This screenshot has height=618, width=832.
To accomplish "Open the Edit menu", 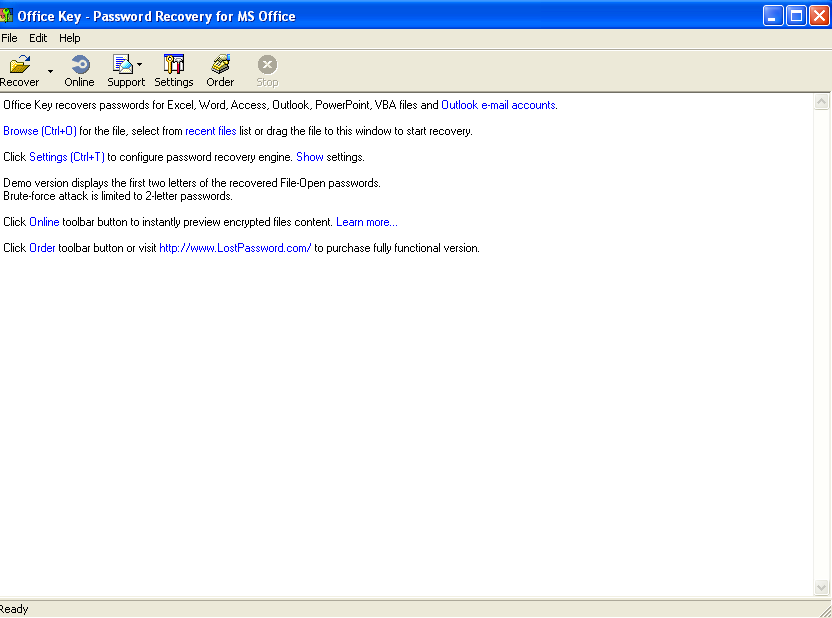I will tap(38, 38).
